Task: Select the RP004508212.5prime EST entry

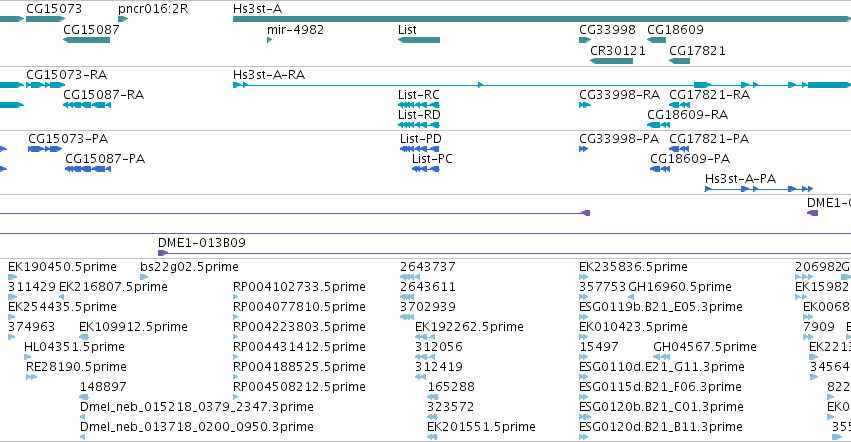Action: [299, 387]
